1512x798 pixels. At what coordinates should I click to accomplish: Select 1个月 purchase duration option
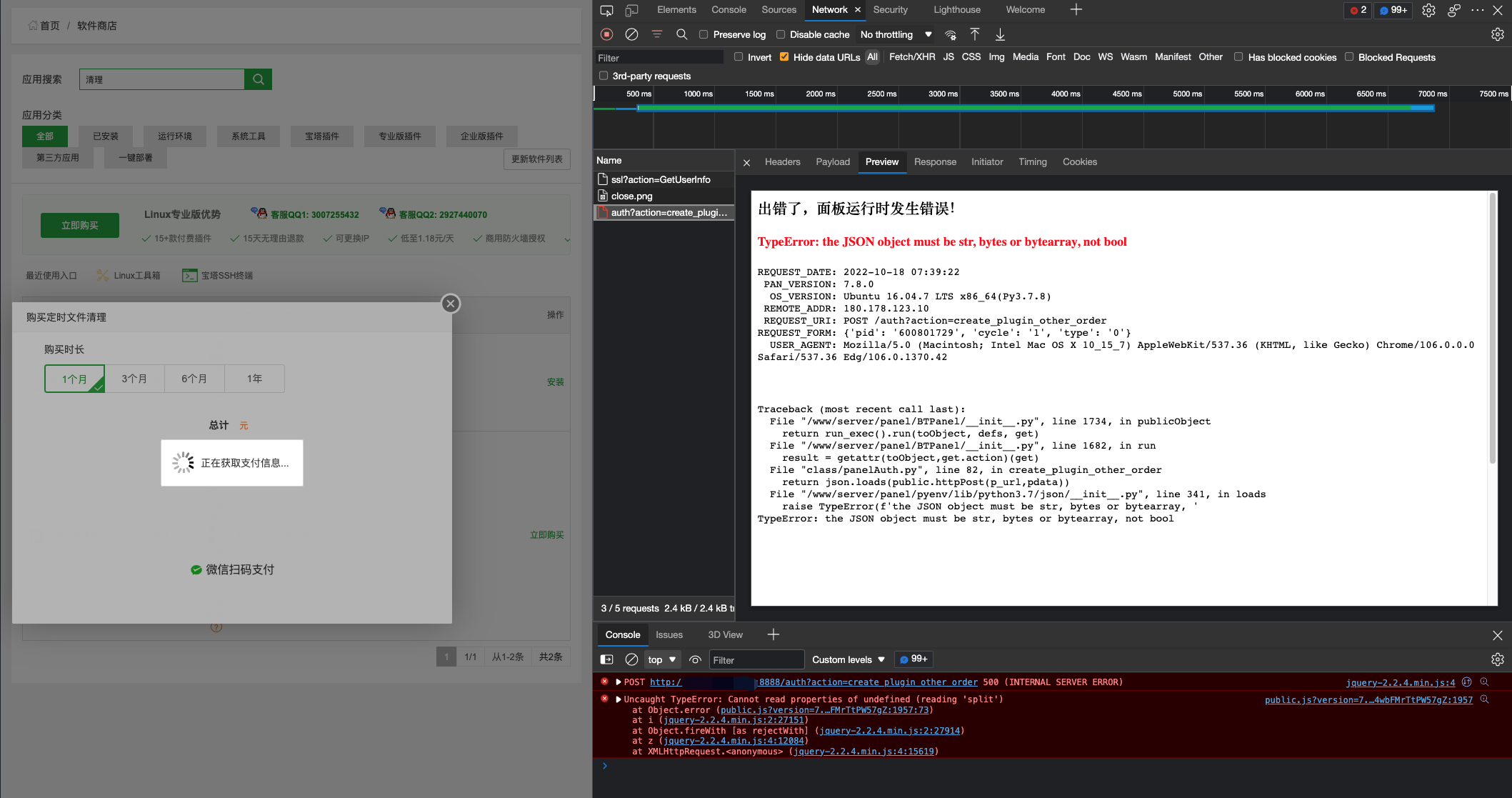(74, 379)
